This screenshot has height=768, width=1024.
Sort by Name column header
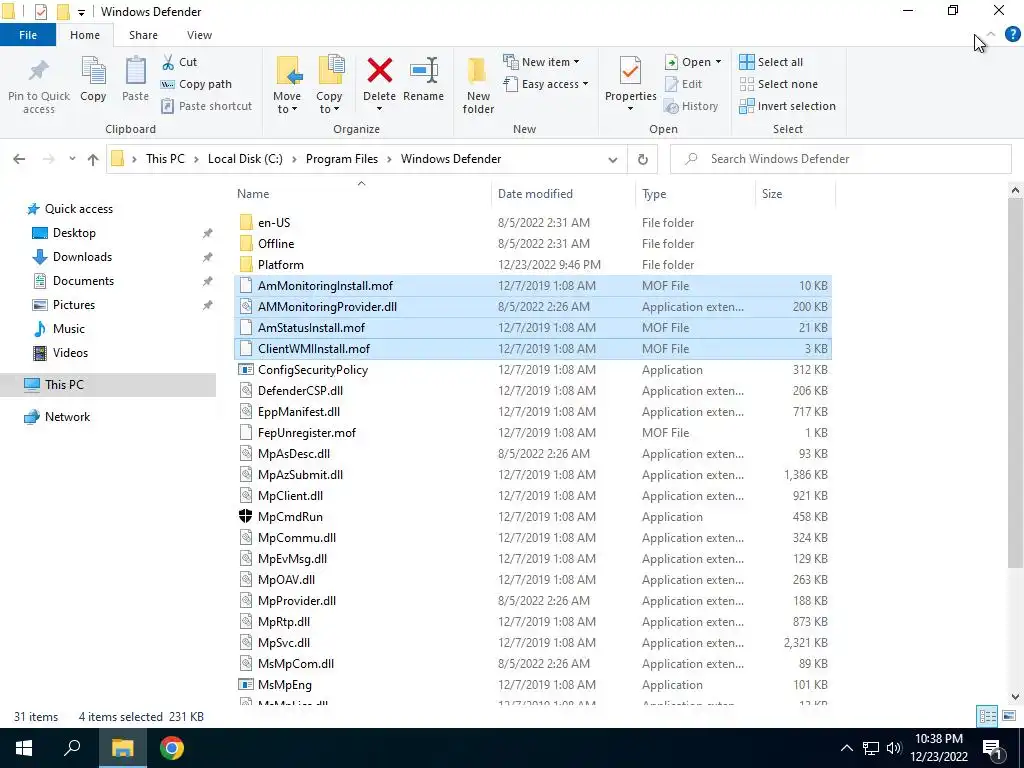point(361,194)
